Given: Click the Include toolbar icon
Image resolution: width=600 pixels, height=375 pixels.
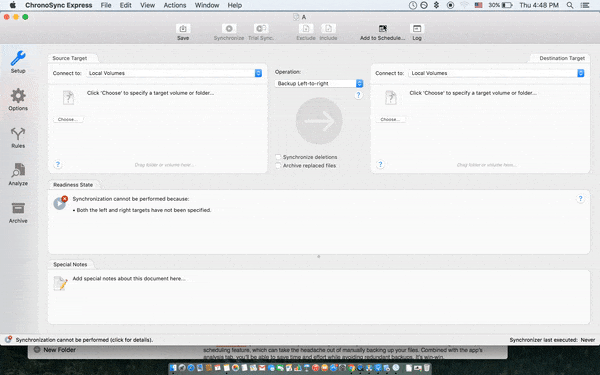Looking at the screenshot, I should (328, 29).
